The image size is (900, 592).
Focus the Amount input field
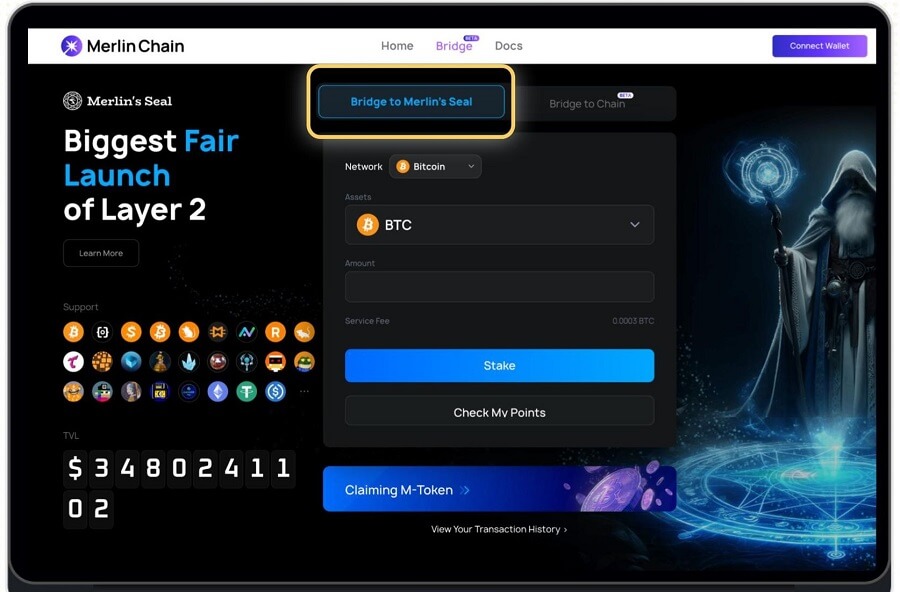tap(499, 287)
